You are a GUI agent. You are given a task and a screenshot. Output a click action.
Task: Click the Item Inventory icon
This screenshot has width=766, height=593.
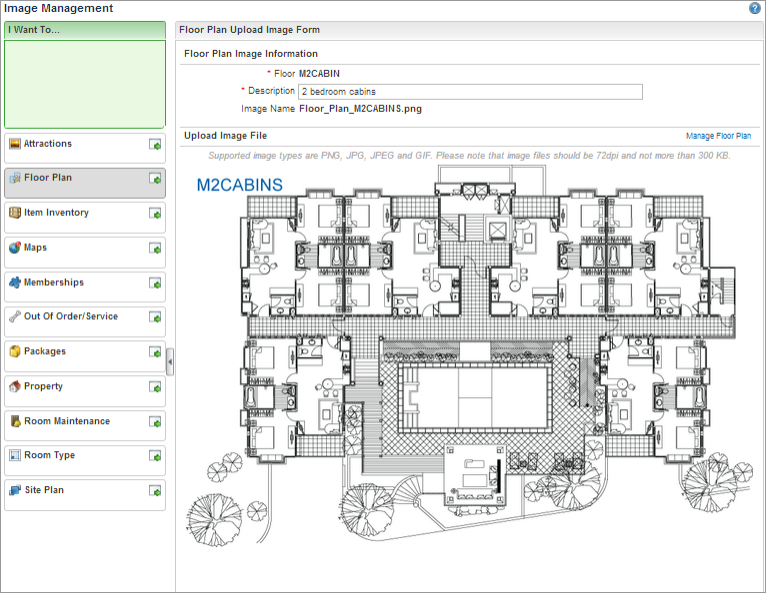[15, 212]
